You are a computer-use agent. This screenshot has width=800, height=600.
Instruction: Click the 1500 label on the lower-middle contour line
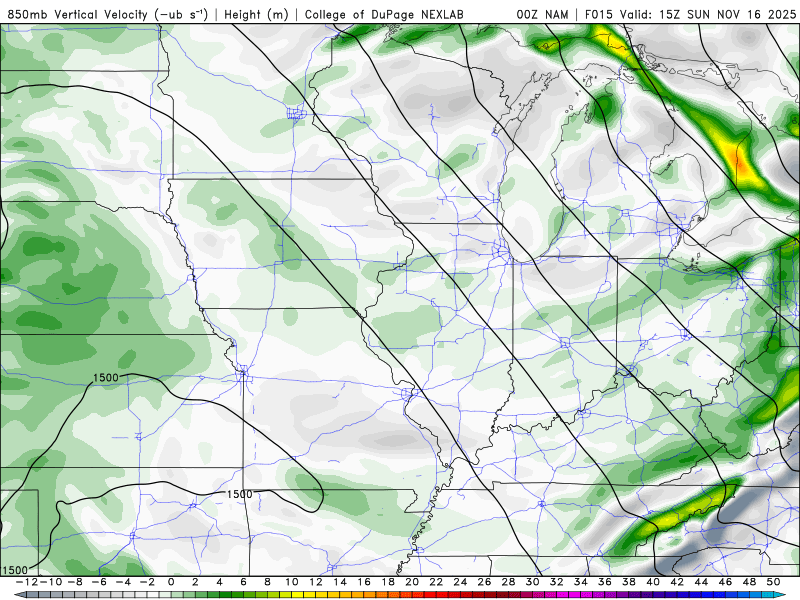click(239, 494)
